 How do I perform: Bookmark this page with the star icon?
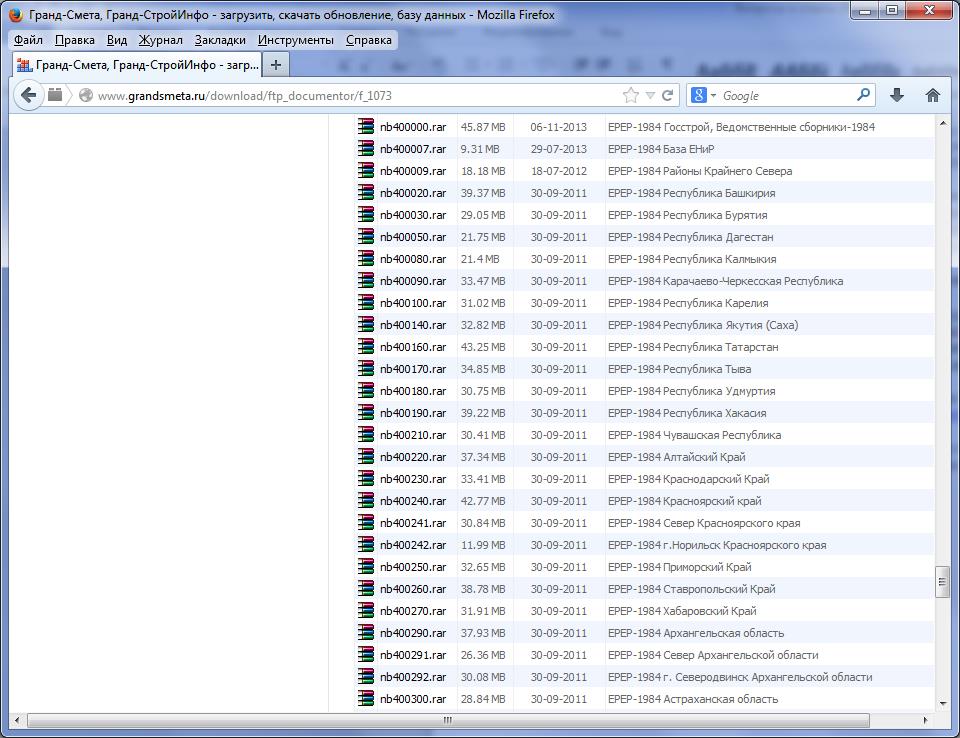pyautogui.click(x=631, y=95)
